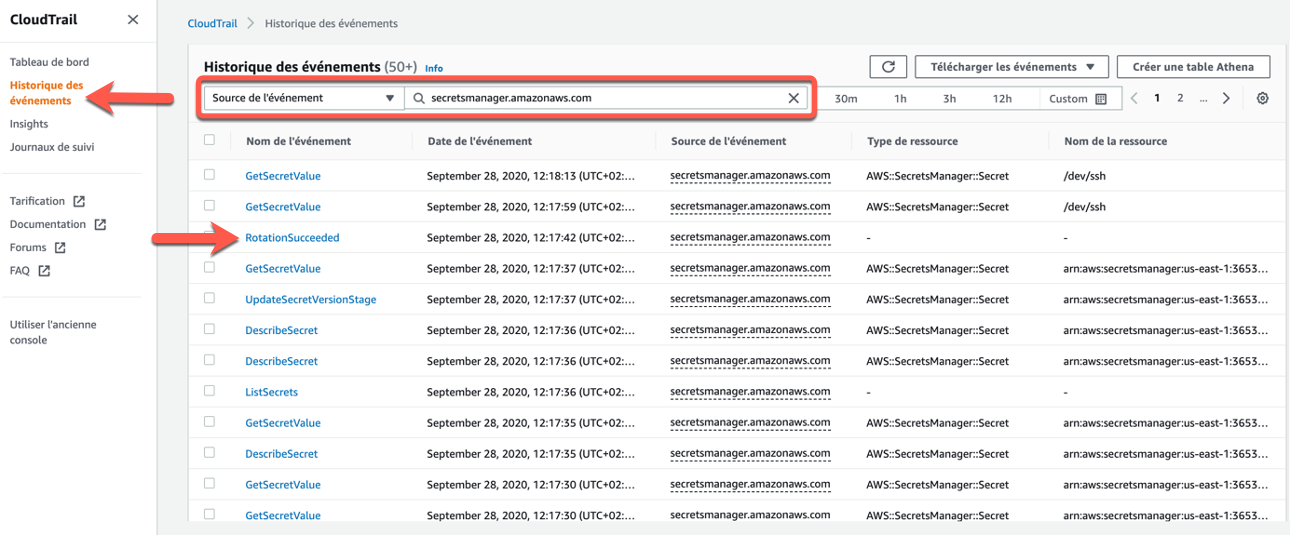Click date September 28, 2020, 12:17:42
Screen dimensions: 1290x535
pos(530,238)
